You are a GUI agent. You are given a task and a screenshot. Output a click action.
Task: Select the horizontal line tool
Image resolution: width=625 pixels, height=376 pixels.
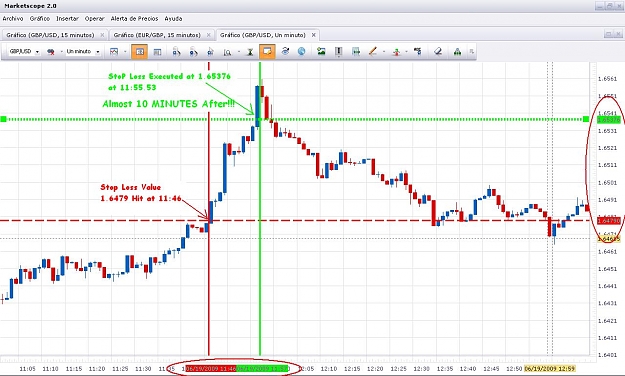pos(356,51)
